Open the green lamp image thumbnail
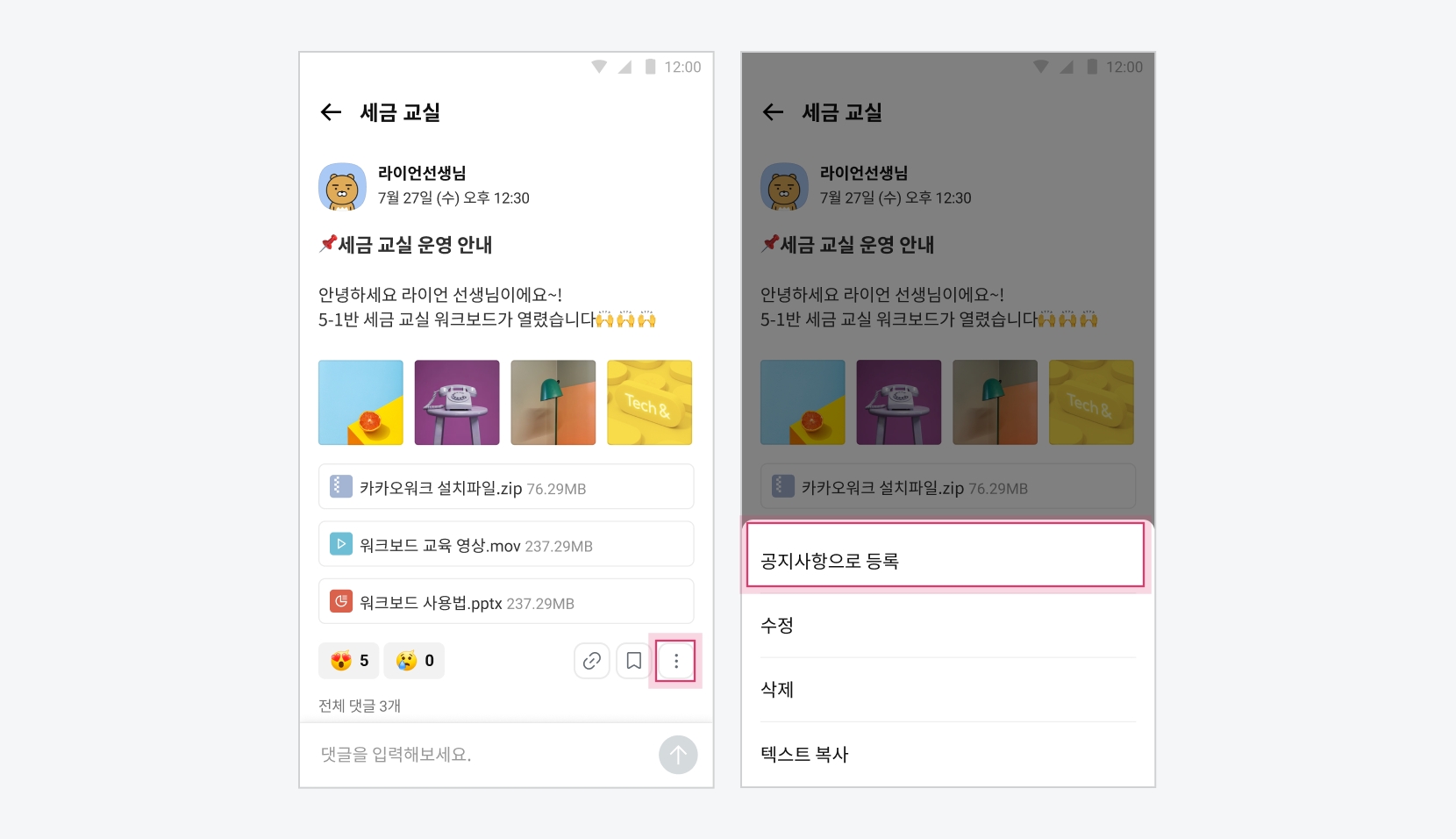The image size is (1456, 839). point(553,403)
